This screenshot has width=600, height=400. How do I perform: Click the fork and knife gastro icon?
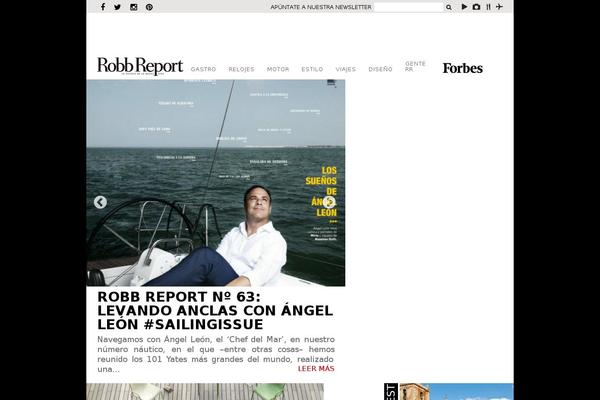tap(489, 7)
